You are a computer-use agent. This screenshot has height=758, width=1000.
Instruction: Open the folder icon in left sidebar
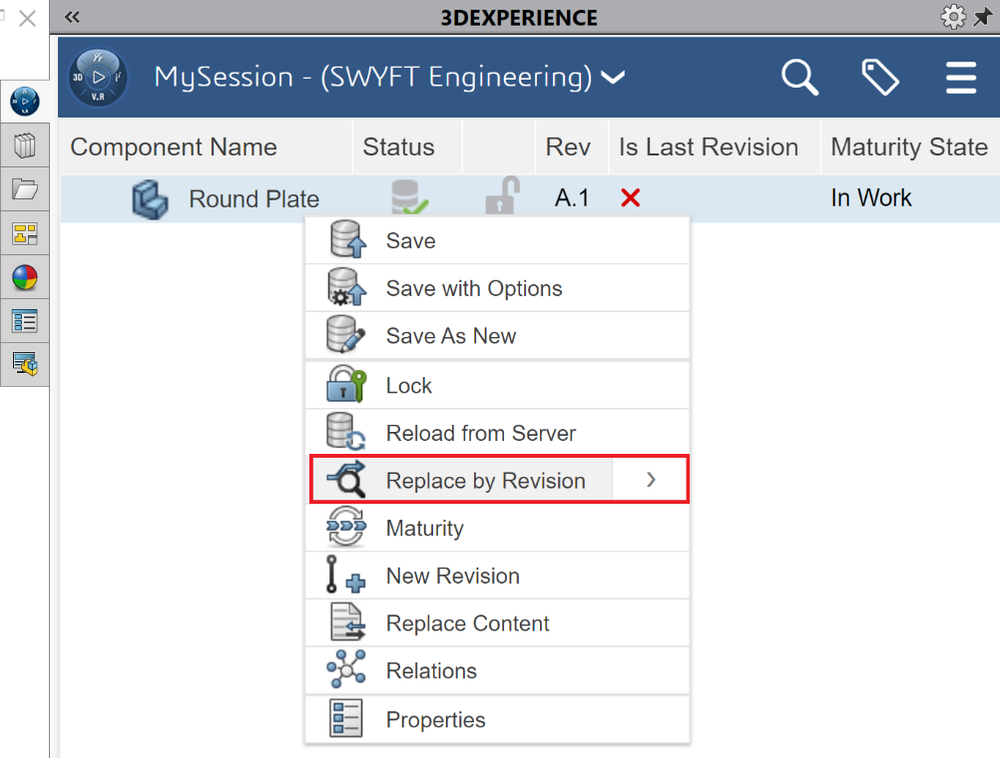[x=25, y=189]
